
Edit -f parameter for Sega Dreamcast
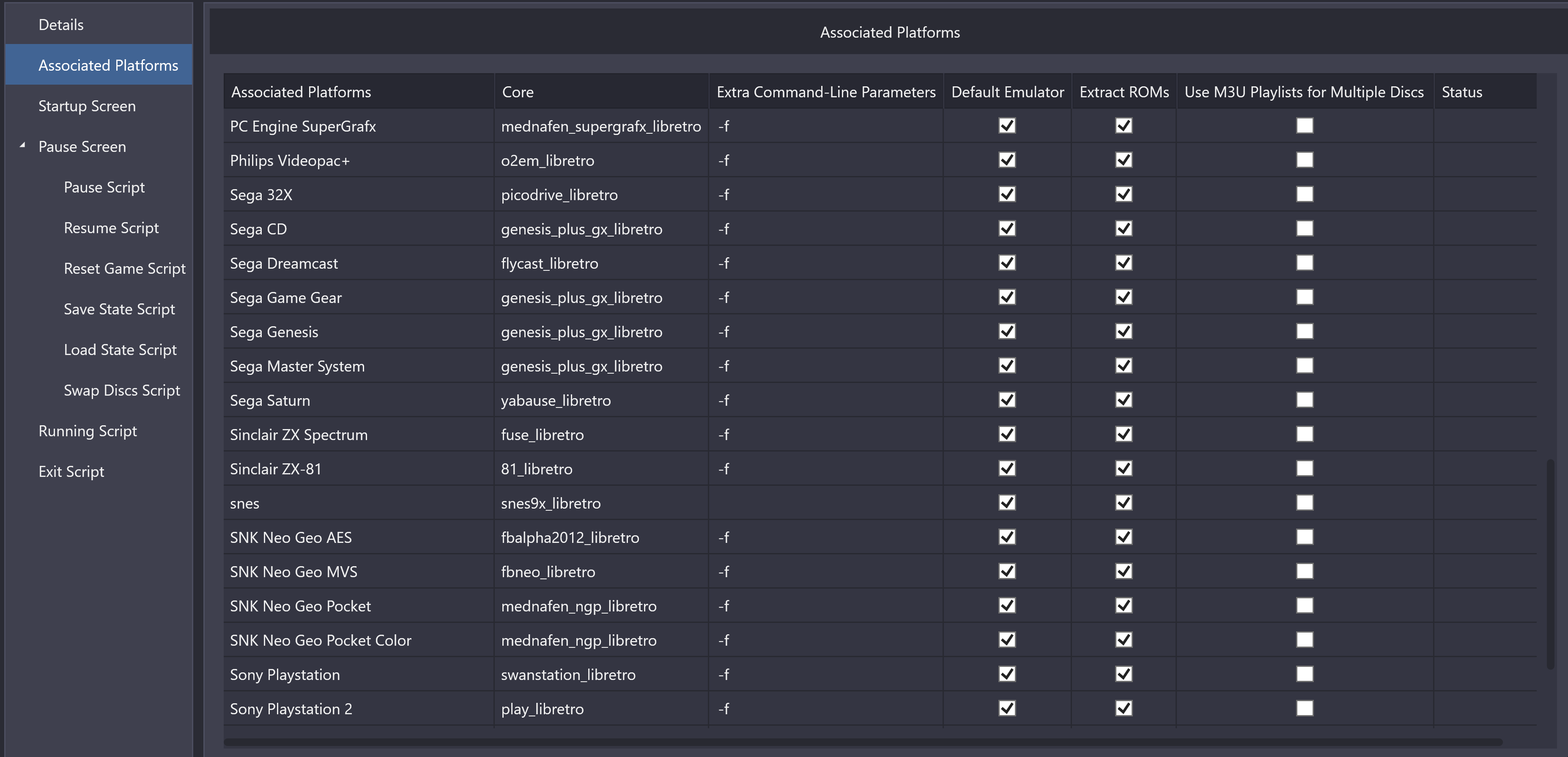click(826, 263)
